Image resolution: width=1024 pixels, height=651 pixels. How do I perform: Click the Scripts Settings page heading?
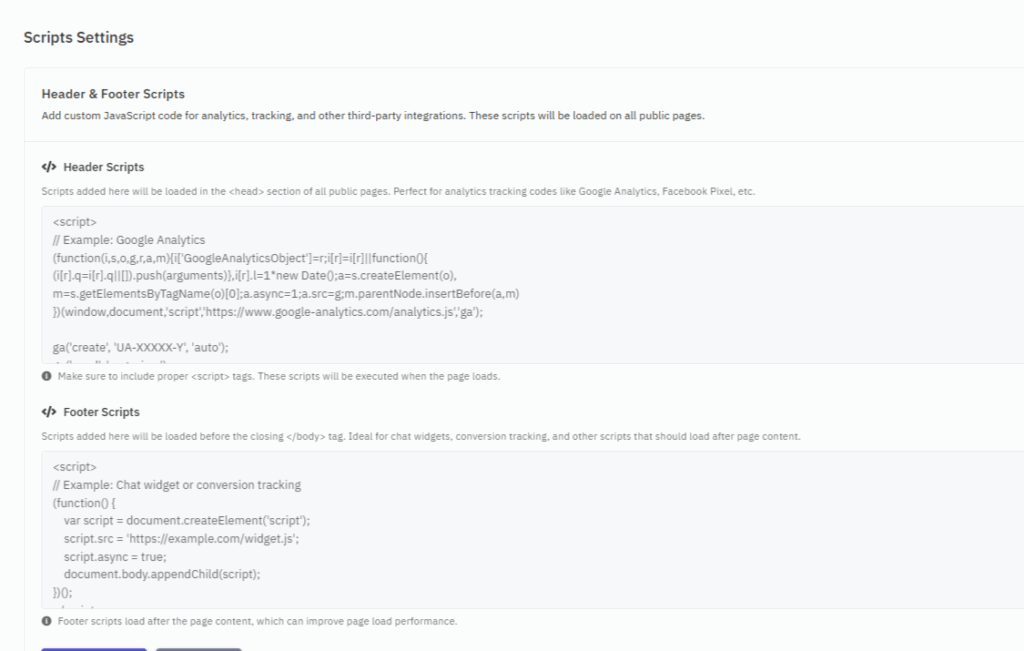pyautogui.click(x=79, y=38)
